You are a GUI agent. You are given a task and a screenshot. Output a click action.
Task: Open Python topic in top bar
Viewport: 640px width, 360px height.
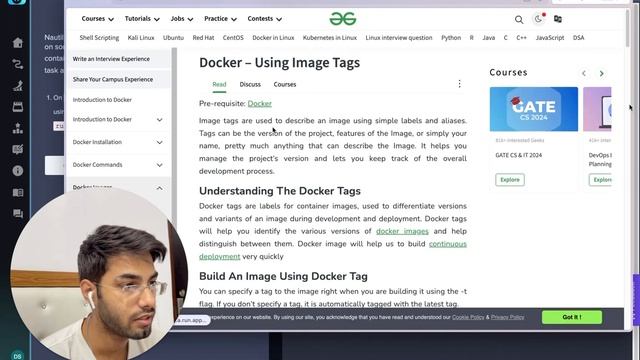(x=451, y=38)
